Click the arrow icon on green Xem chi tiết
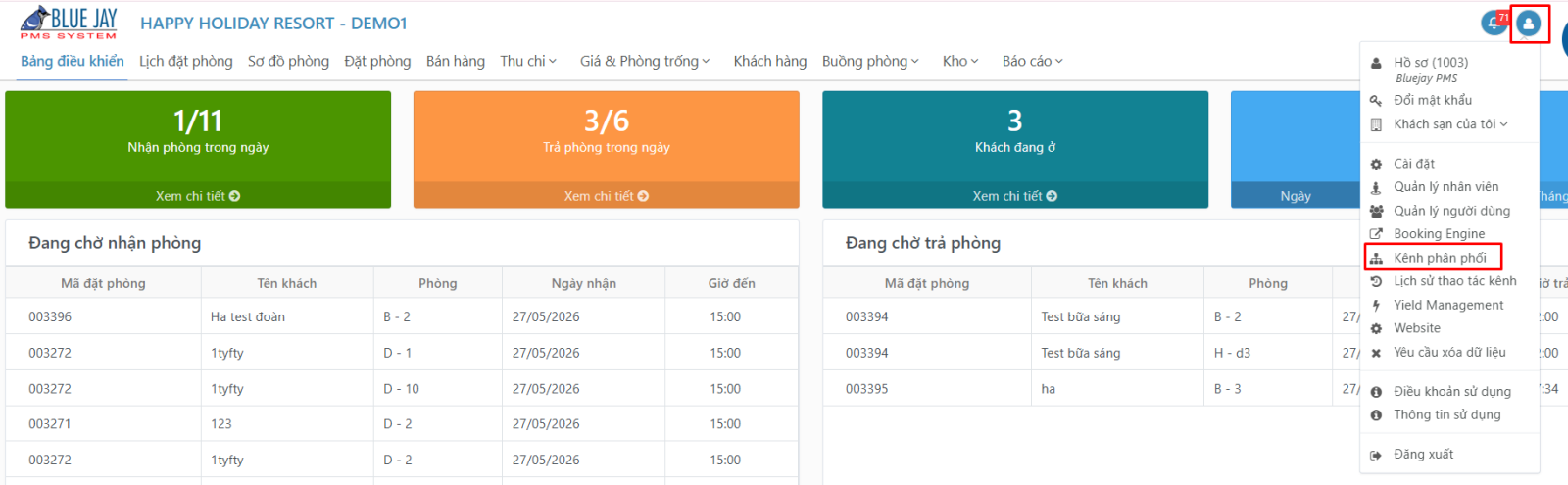This screenshot has width=1568, height=485. coord(234,196)
